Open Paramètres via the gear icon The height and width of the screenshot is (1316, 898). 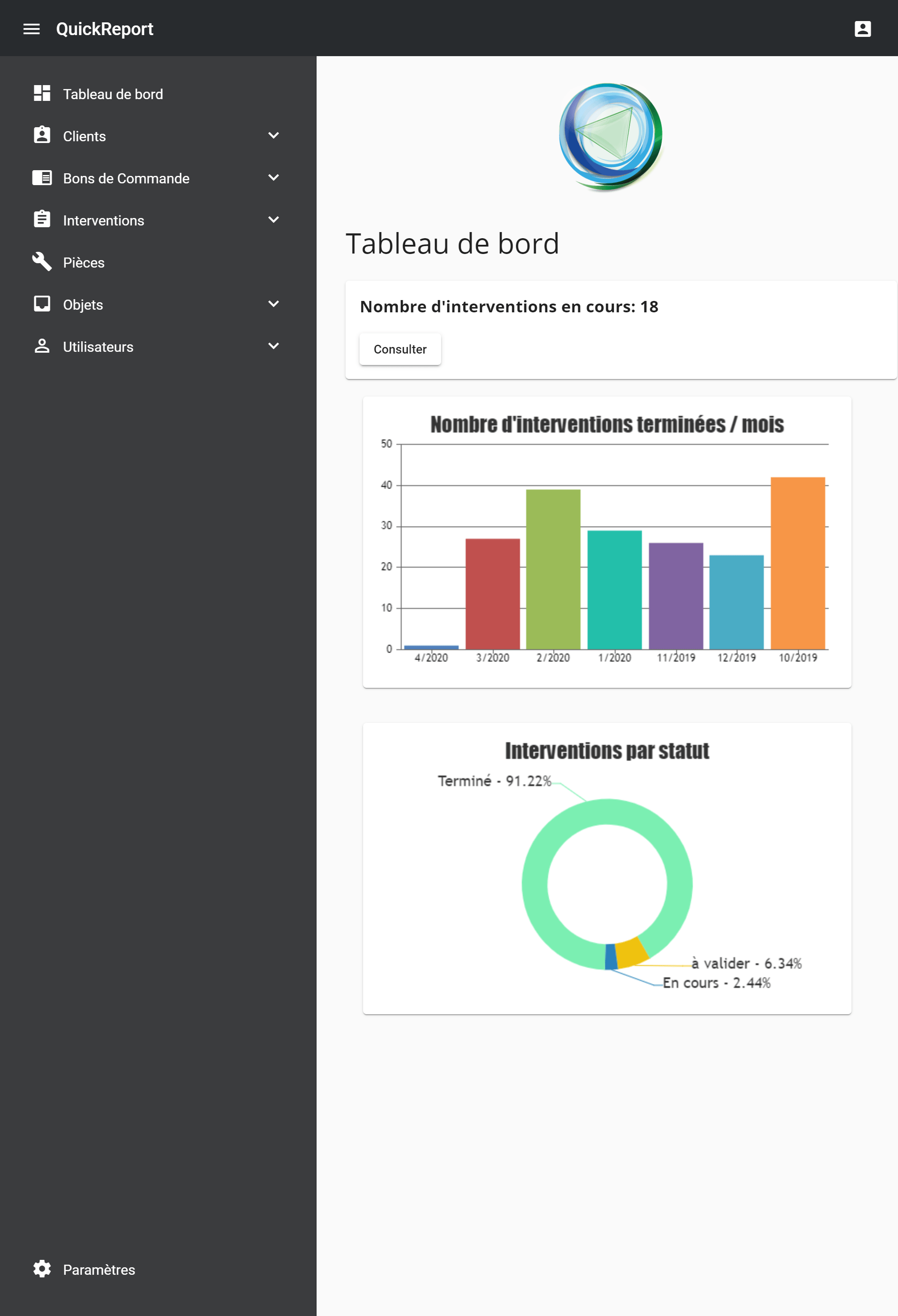(42, 1269)
